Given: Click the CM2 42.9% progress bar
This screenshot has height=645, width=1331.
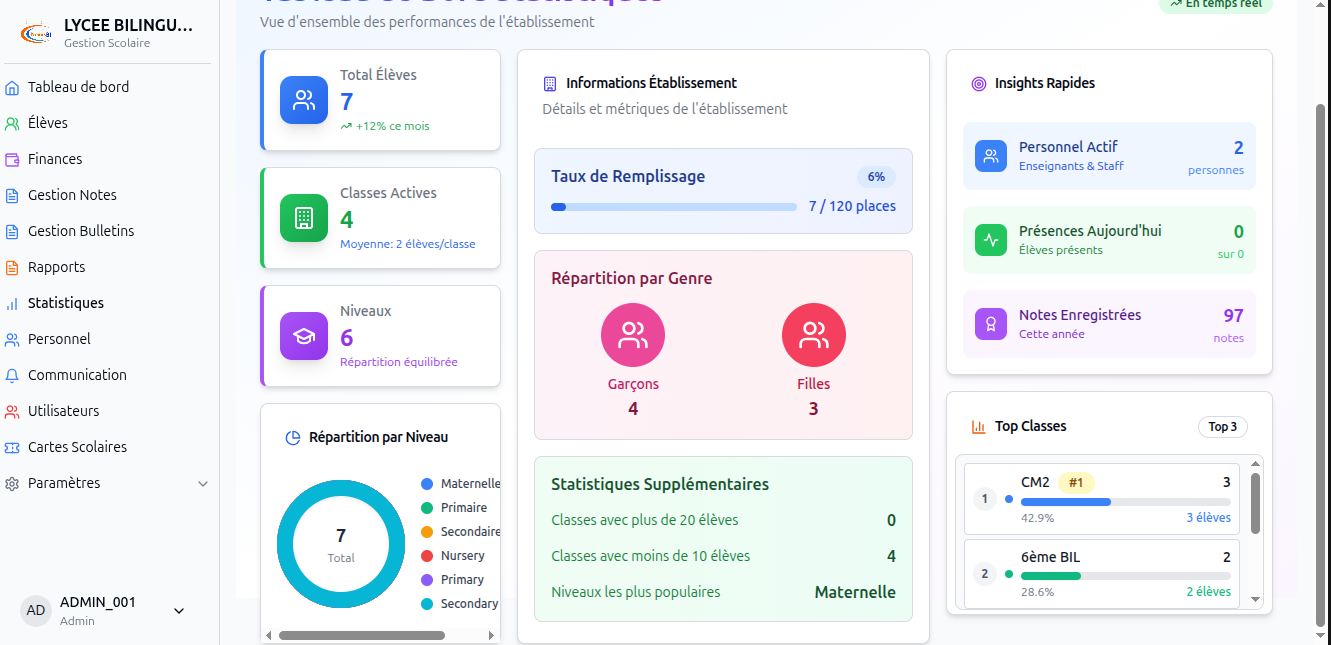Looking at the screenshot, I should (1126, 502).
